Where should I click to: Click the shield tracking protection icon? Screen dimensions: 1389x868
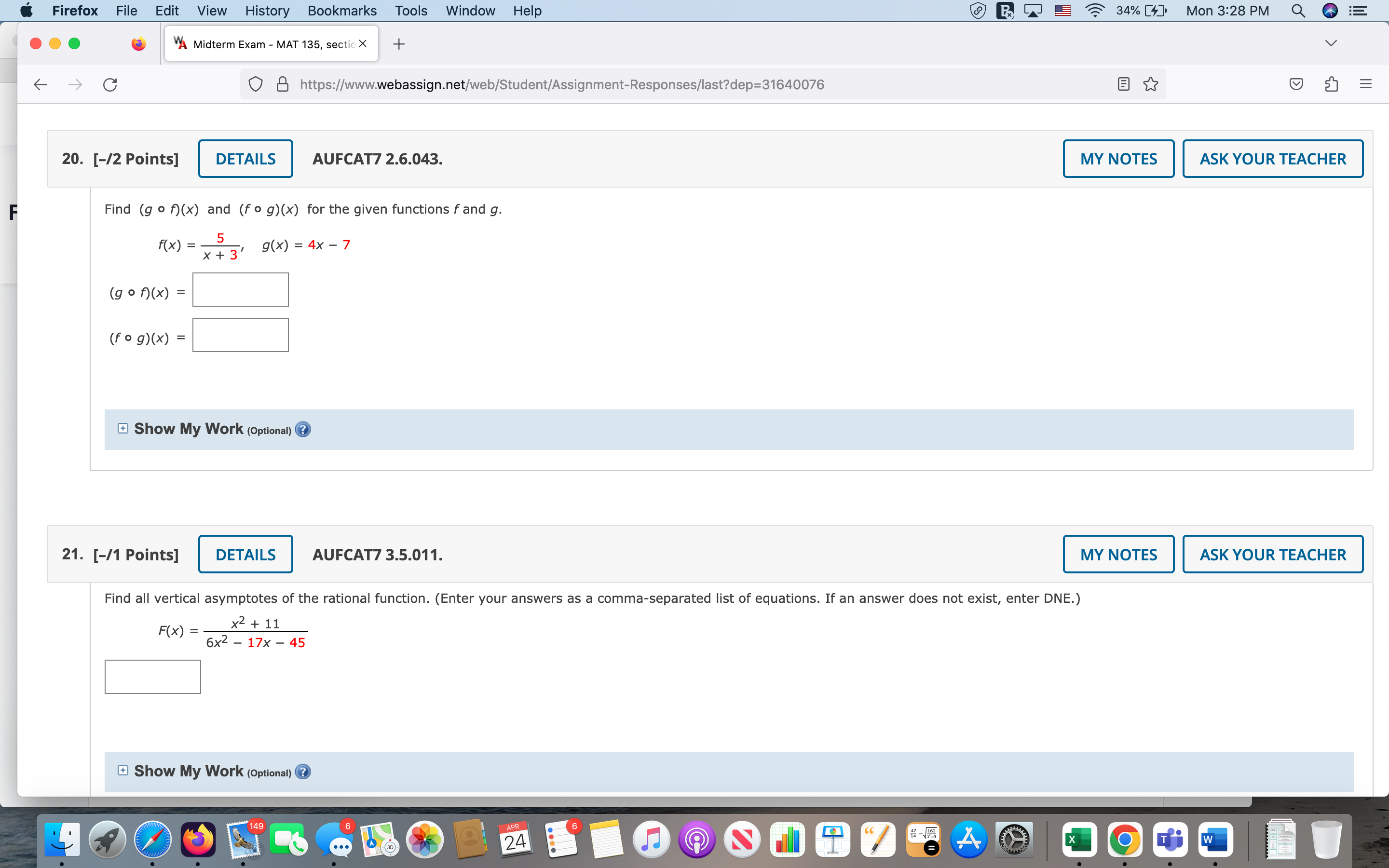click(x=256, y=84)
